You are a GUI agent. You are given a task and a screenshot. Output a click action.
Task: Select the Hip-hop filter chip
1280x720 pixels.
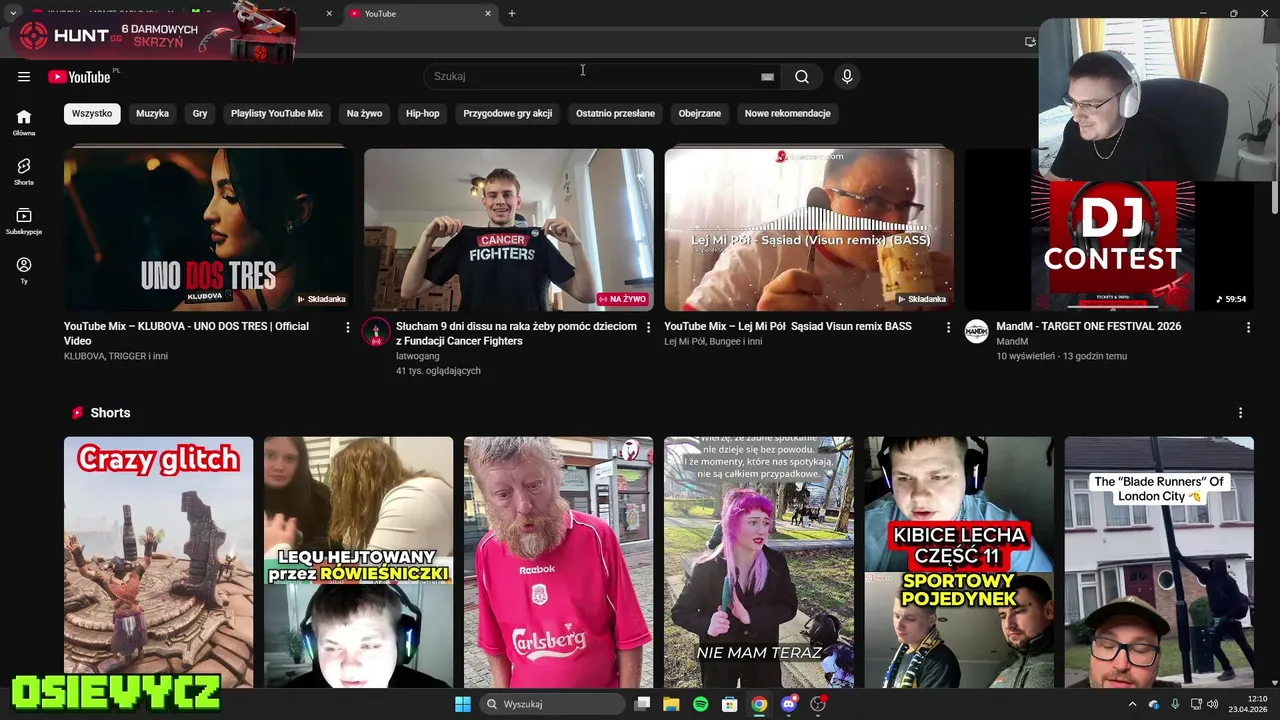(x=422, y=113)
